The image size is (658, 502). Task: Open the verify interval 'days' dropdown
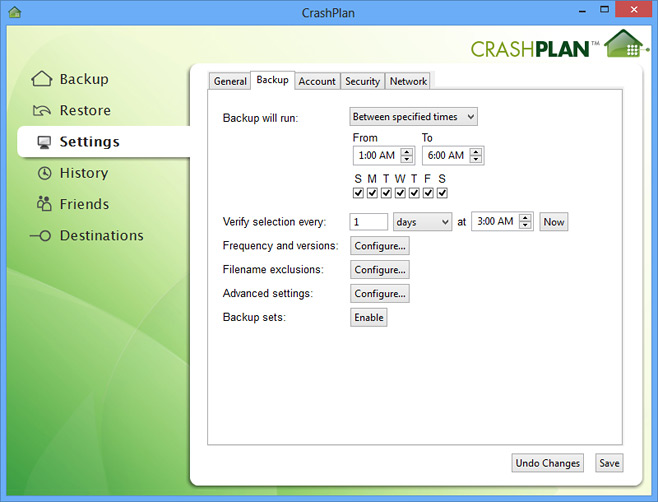coord(422,222)
